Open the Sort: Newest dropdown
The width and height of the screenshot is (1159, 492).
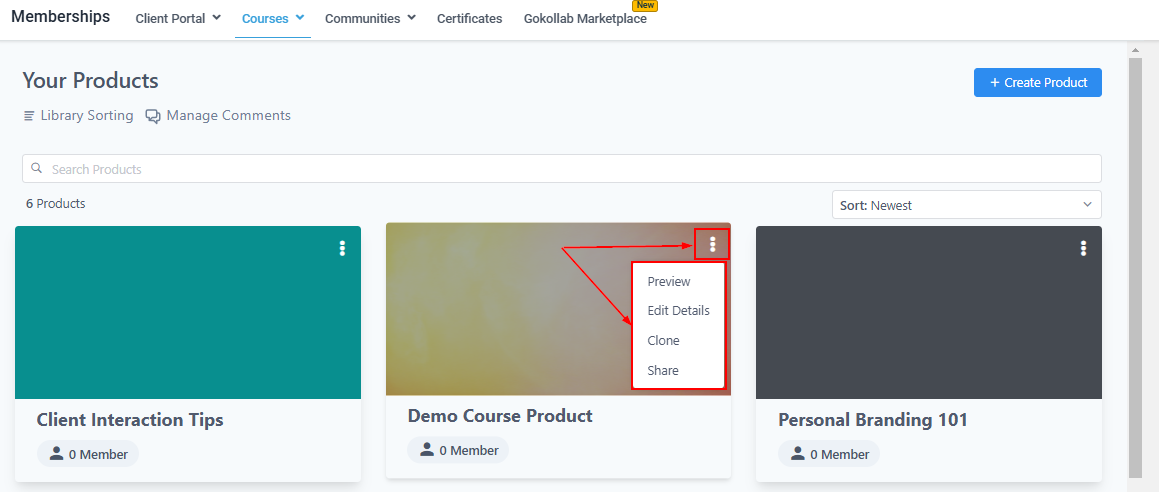[966, 205]
